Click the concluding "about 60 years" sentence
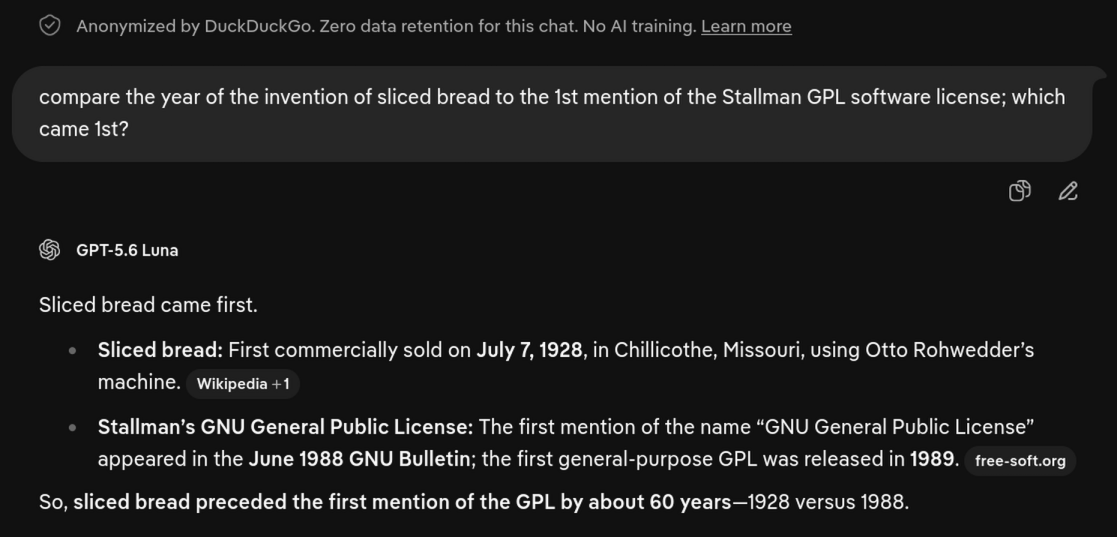1117x537 pixels. click(x=474, y=502)
